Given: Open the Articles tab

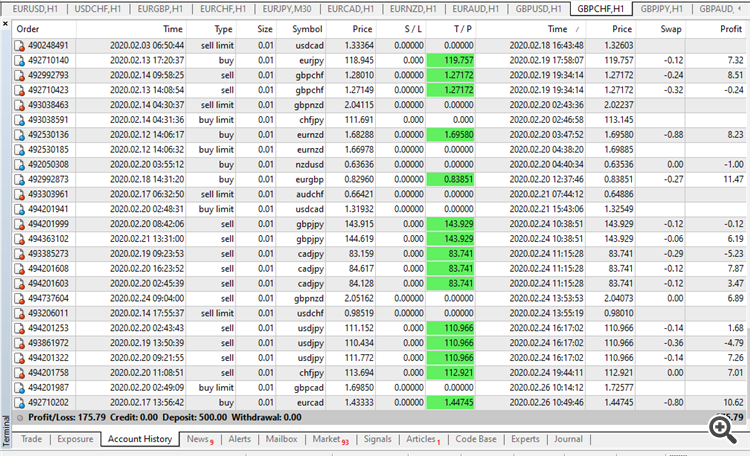Looking at the screenshot, I should pos(422,439).
